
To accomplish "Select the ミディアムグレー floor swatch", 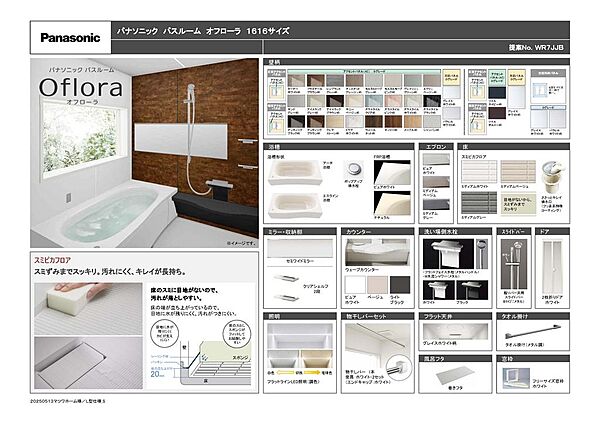I will pos(479,203).
